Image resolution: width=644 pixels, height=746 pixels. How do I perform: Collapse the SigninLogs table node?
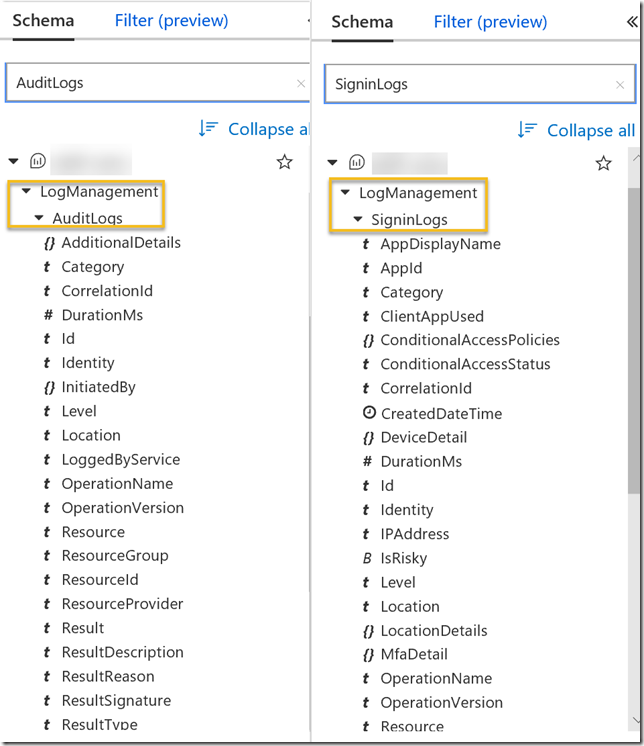point(358,219)
